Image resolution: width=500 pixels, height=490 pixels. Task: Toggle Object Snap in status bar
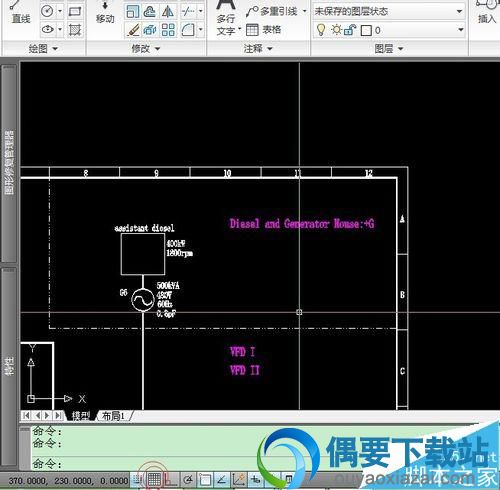point(205,480)
